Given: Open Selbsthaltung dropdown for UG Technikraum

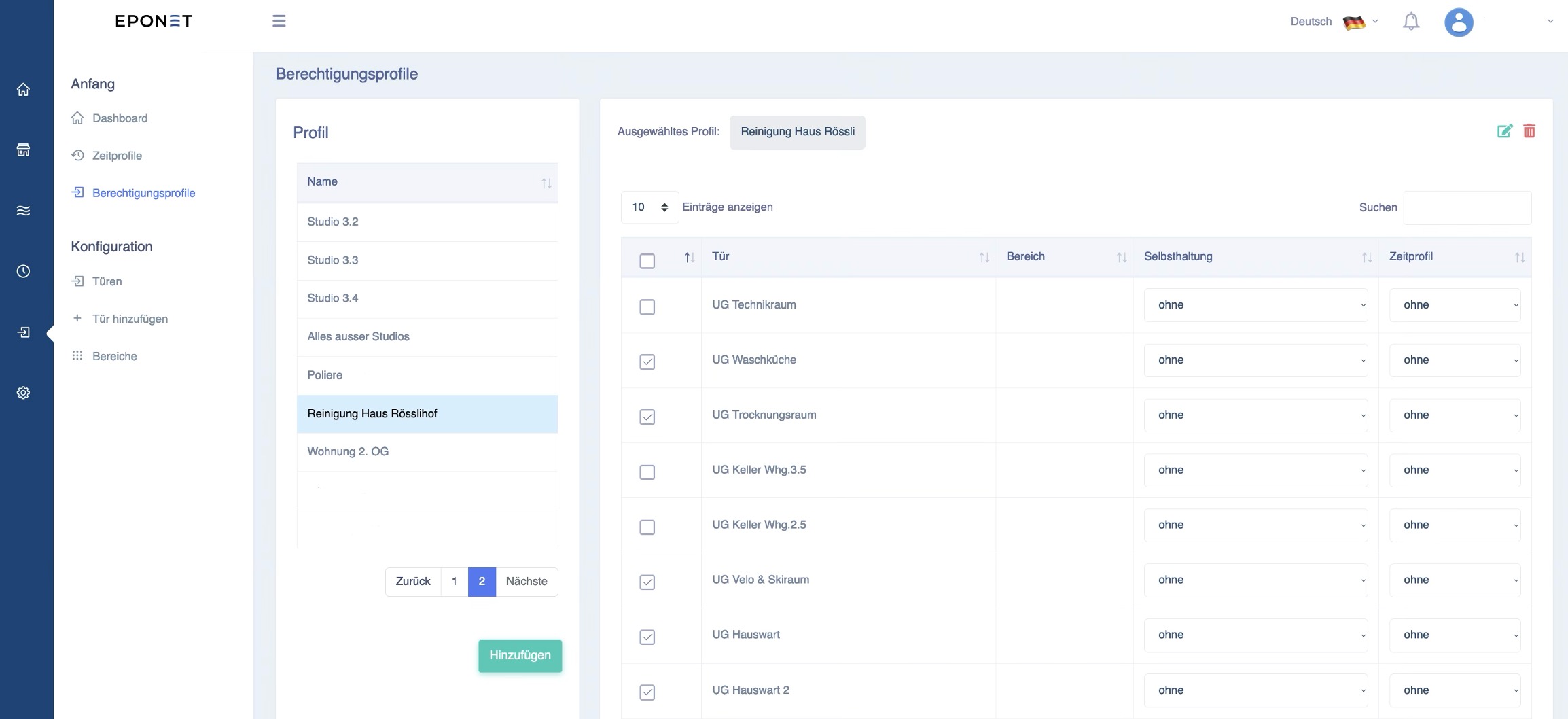Looking at the screenshot, I should pyautogui.click(x=1255, y=305).
